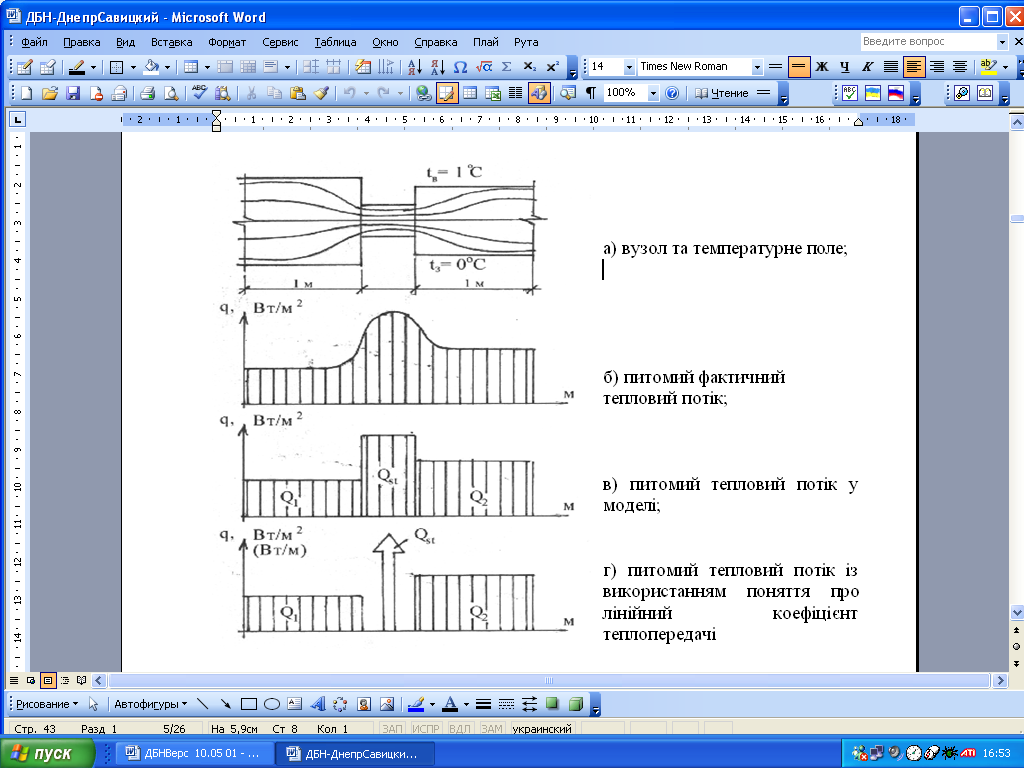1024x768 pixels.
Task: Click the Save floppy disk icon
Action: click(x=73, y=93)
